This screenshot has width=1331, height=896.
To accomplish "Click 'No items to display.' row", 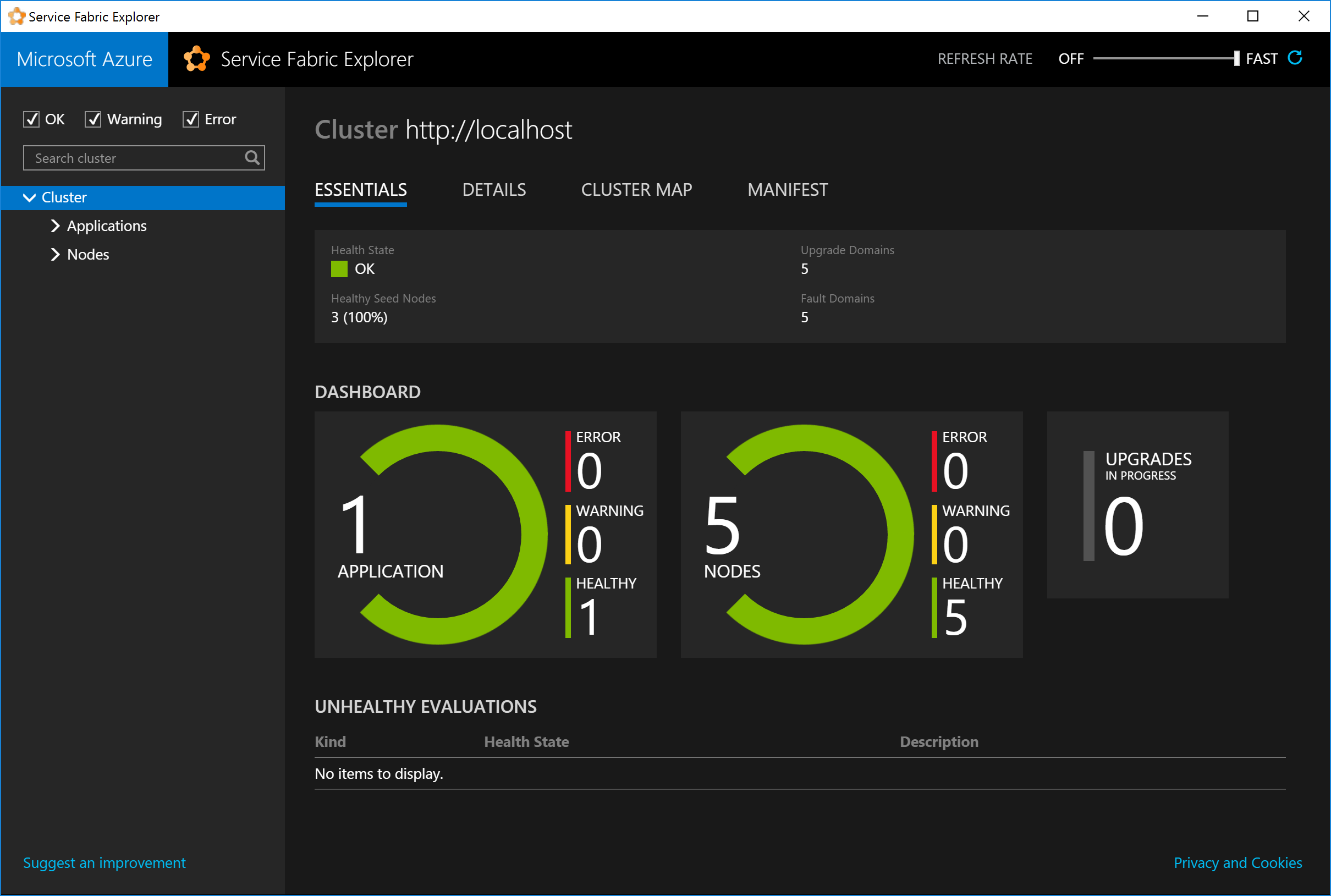I will (800, 774).
